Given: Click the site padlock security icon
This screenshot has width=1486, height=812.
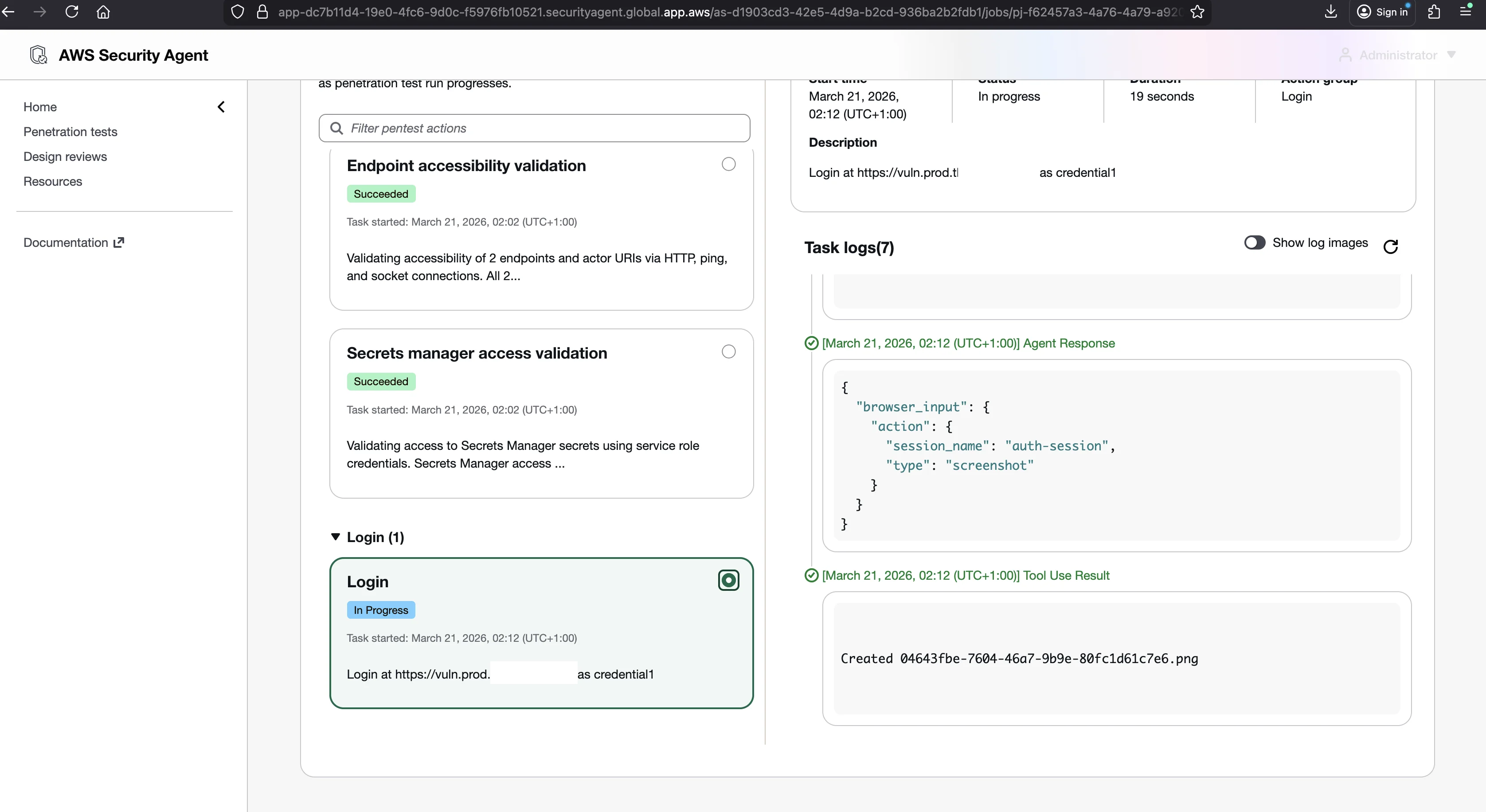Looking at the screenshot, I should pos(262,12).
